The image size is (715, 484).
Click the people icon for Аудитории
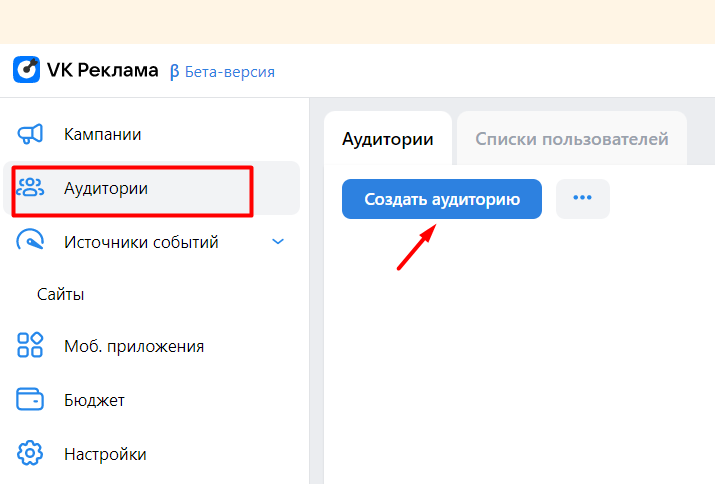[31, 188]
